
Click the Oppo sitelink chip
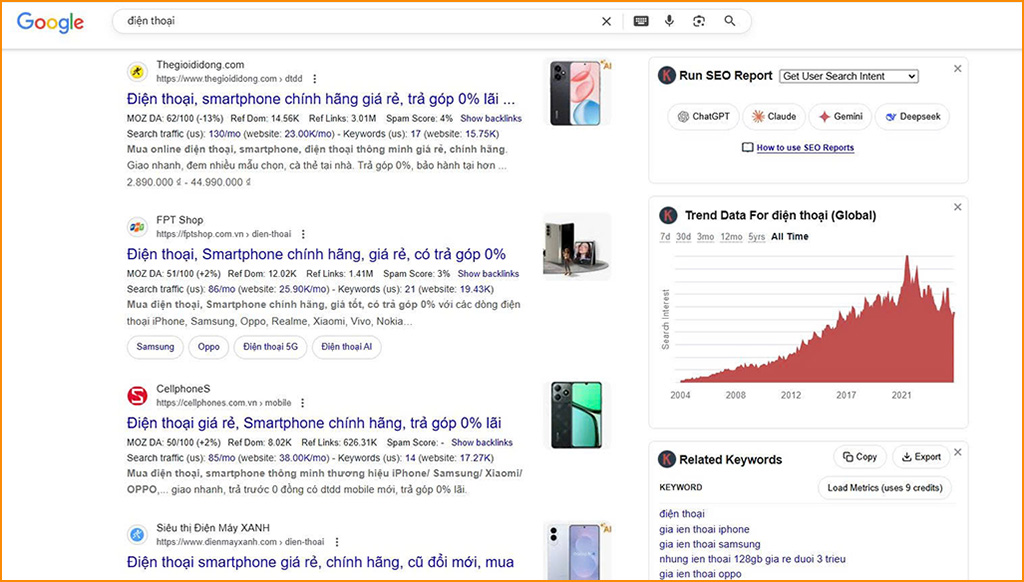[x=208, y=347]
